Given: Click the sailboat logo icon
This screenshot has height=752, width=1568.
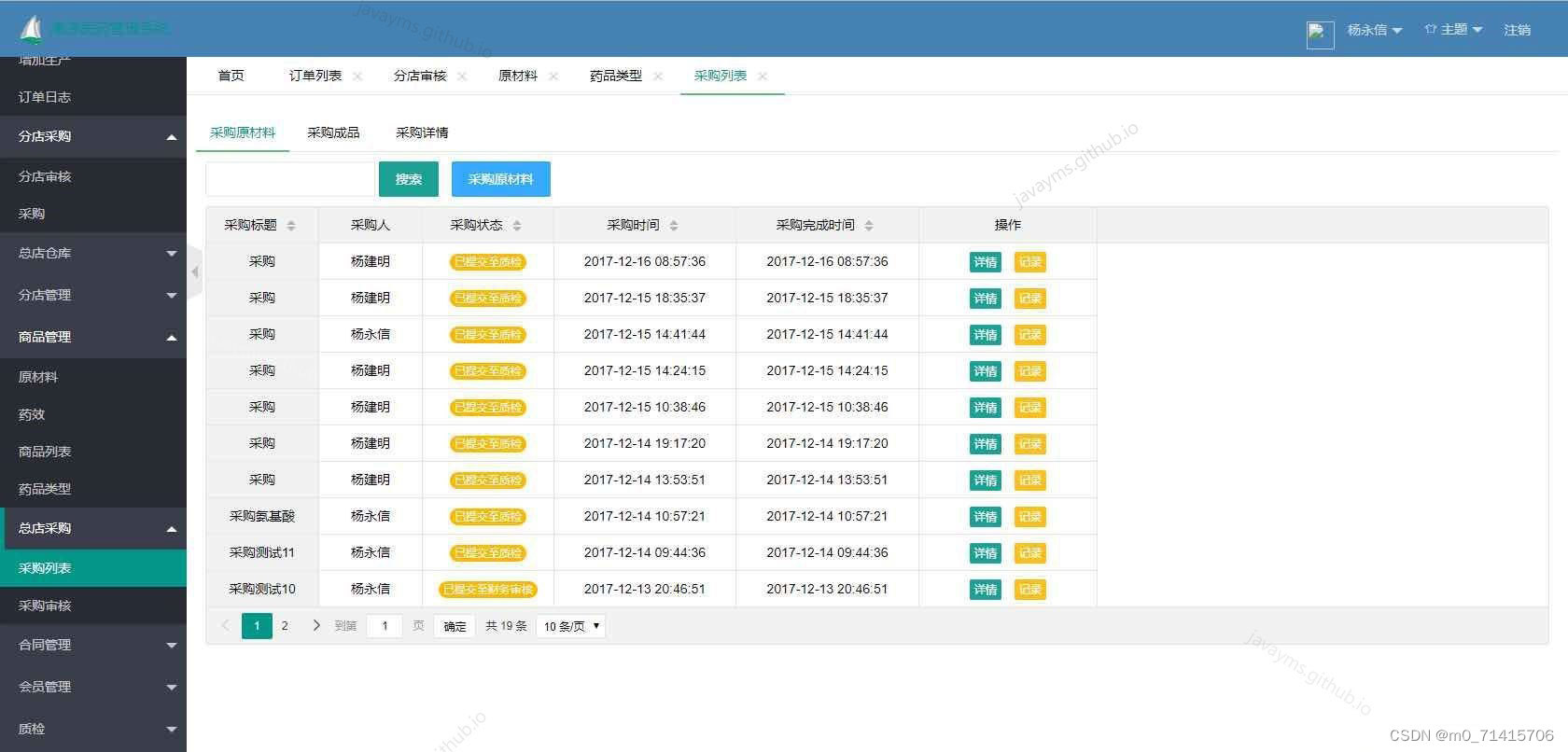Looking at the screenshot, I should (x=32, y=30).
